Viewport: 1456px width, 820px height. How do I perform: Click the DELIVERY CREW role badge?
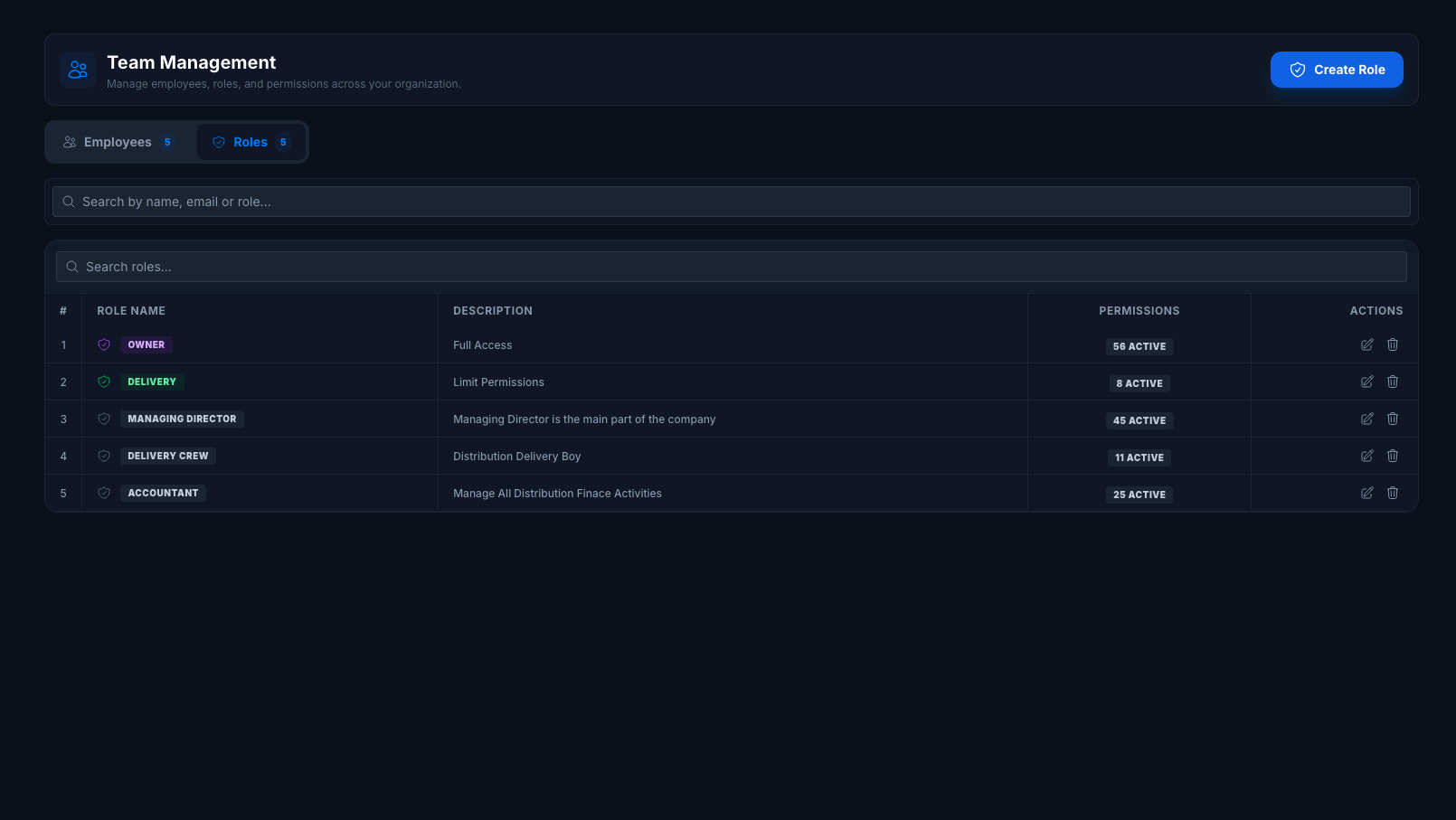pyautogui.click(x=168, y=456)
